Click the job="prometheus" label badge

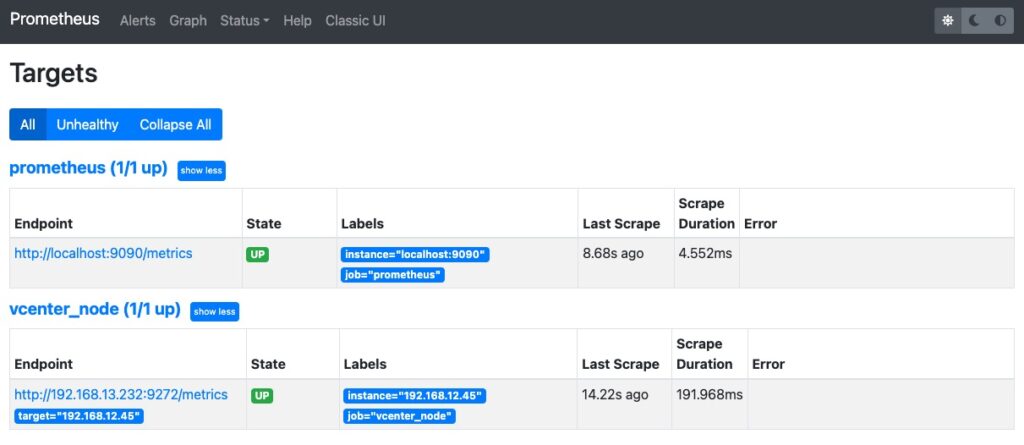(x=392, y=275)
